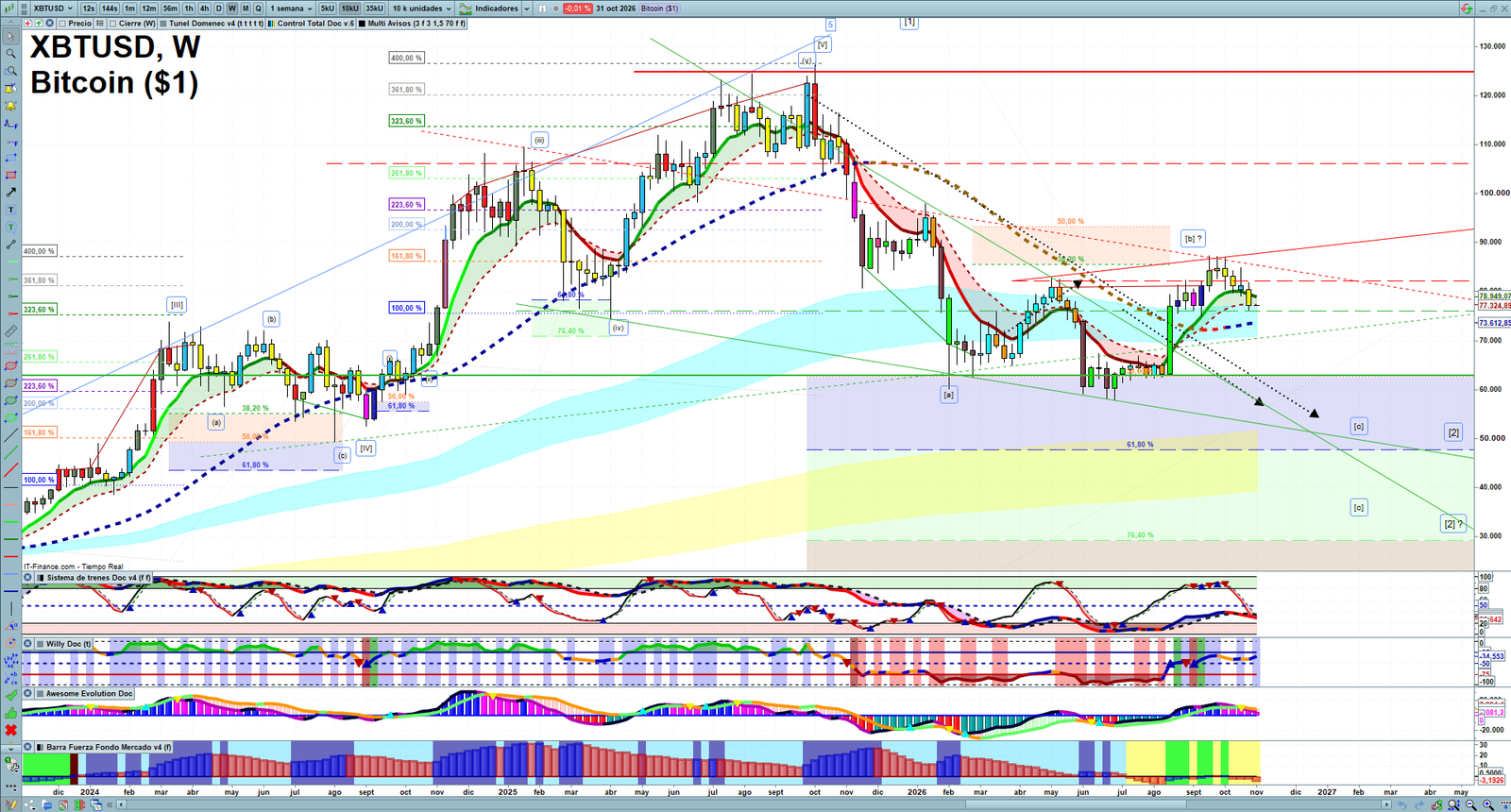Image resolution: width=1511 pixels, height=812 pixels.
Task: Click the 5kU units button
Action: (x=327, y=8)
